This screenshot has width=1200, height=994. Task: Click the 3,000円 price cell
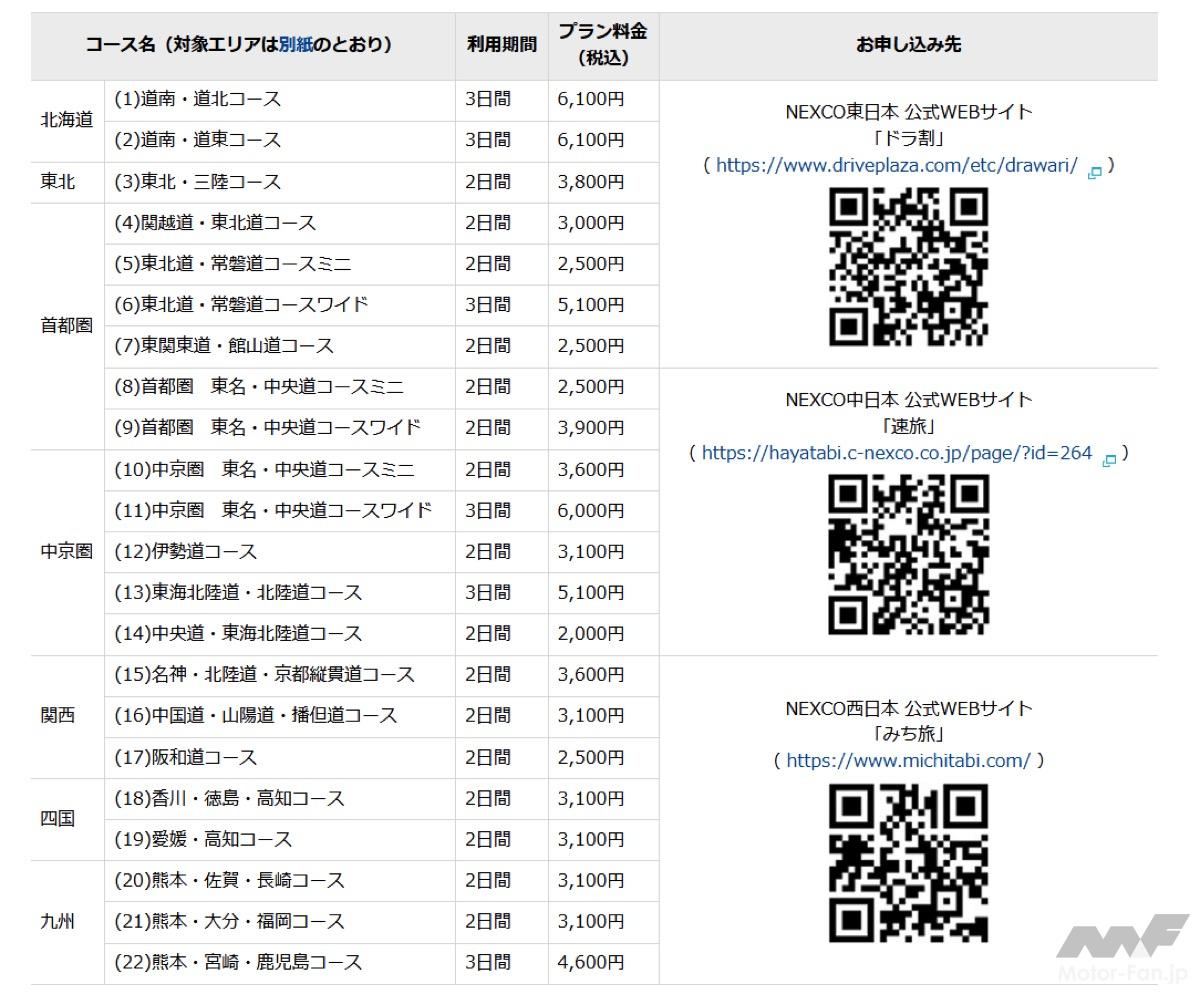(603, 223)
